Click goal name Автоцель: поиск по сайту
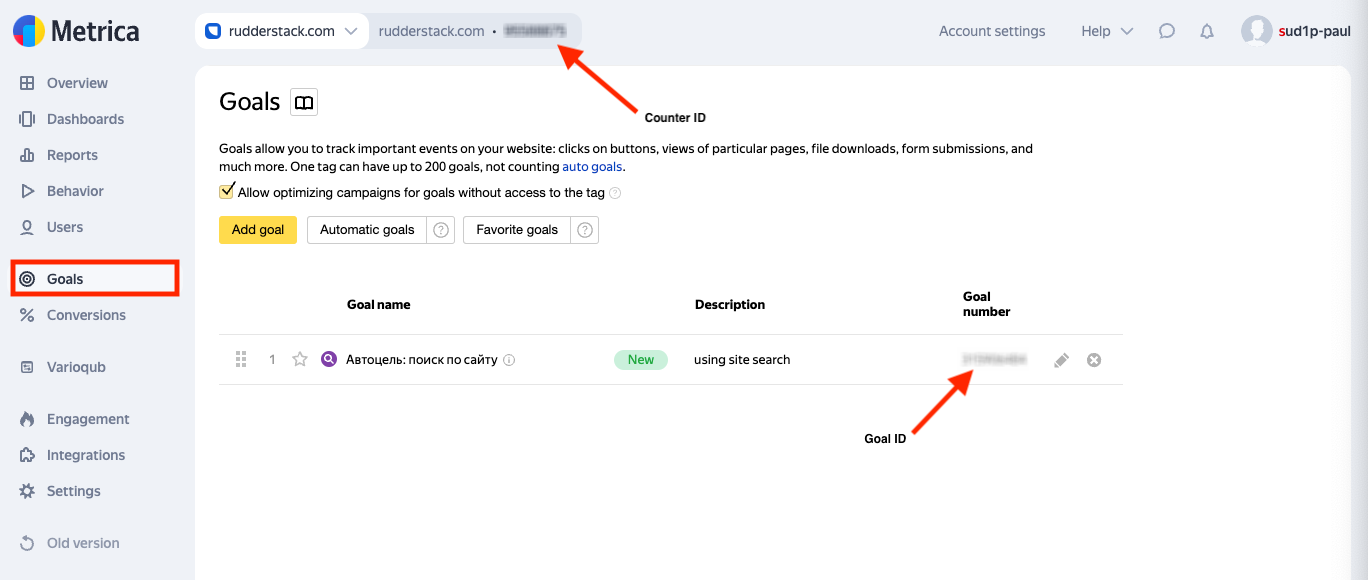1368x580 pixels. 421,360
